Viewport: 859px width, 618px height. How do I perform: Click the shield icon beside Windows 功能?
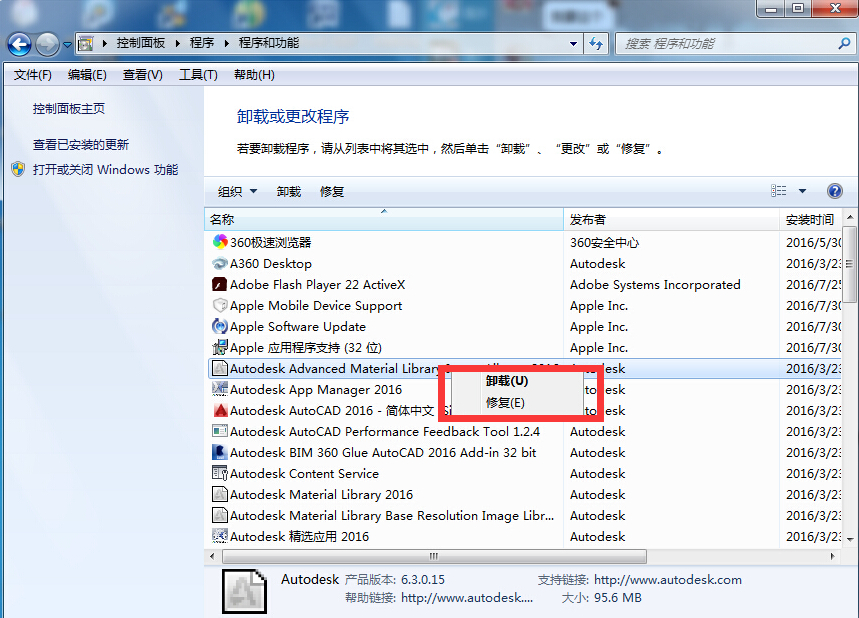18,169
